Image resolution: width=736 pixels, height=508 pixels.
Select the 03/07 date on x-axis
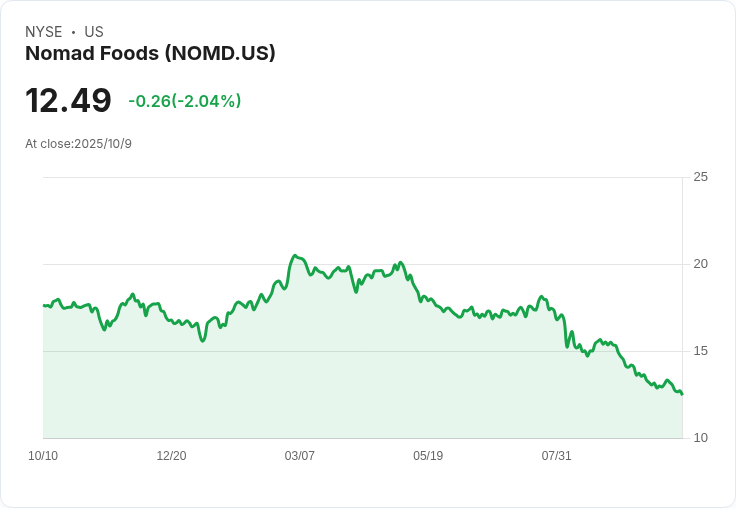tap(299, 456)
